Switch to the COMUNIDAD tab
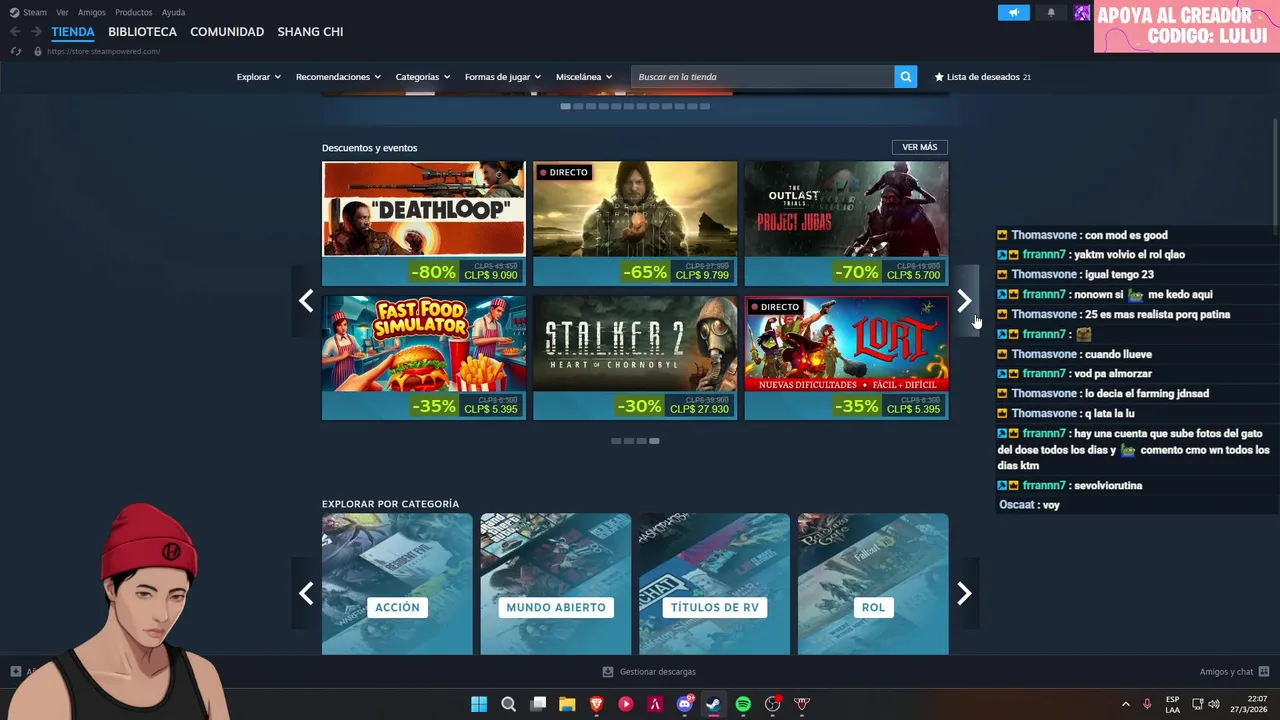The height and width of the screenshot is (720, 1280). [227, 32]
